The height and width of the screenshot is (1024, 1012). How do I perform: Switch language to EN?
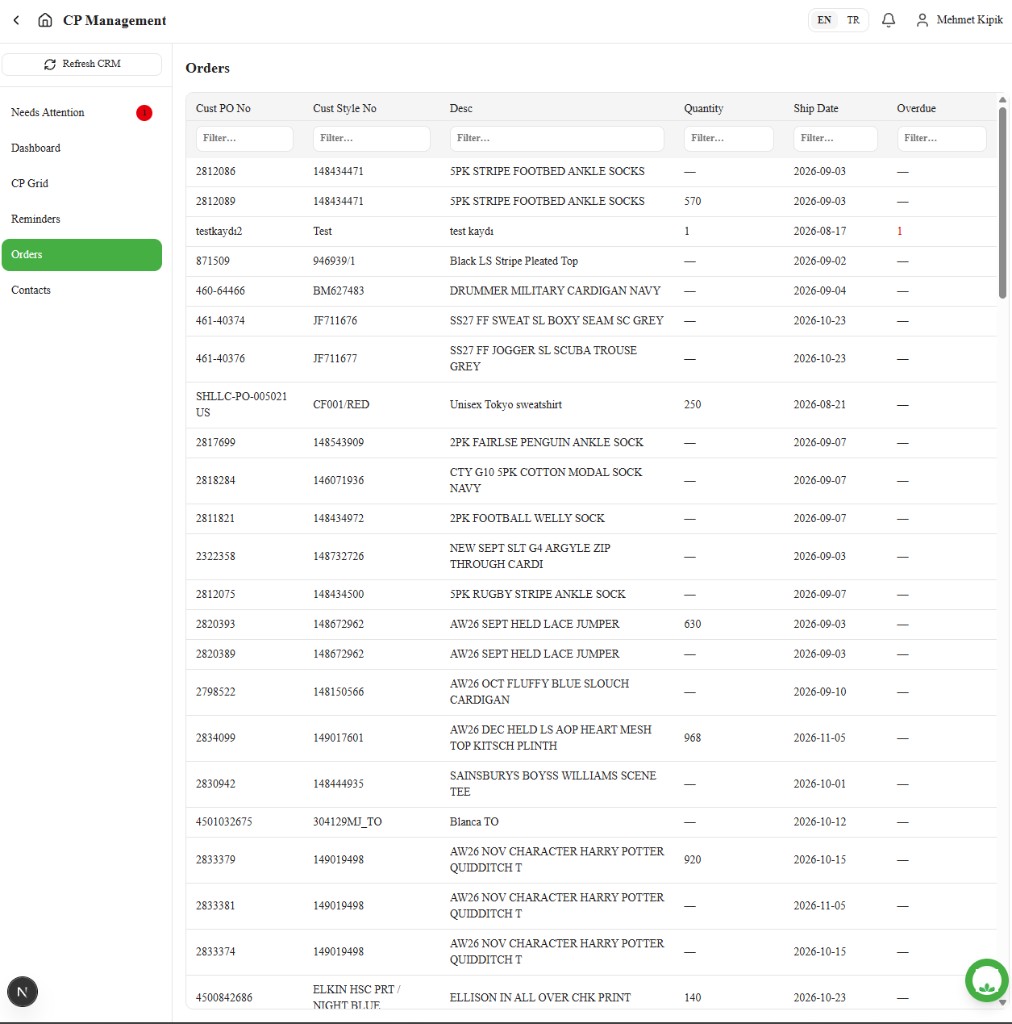[824, 20]
